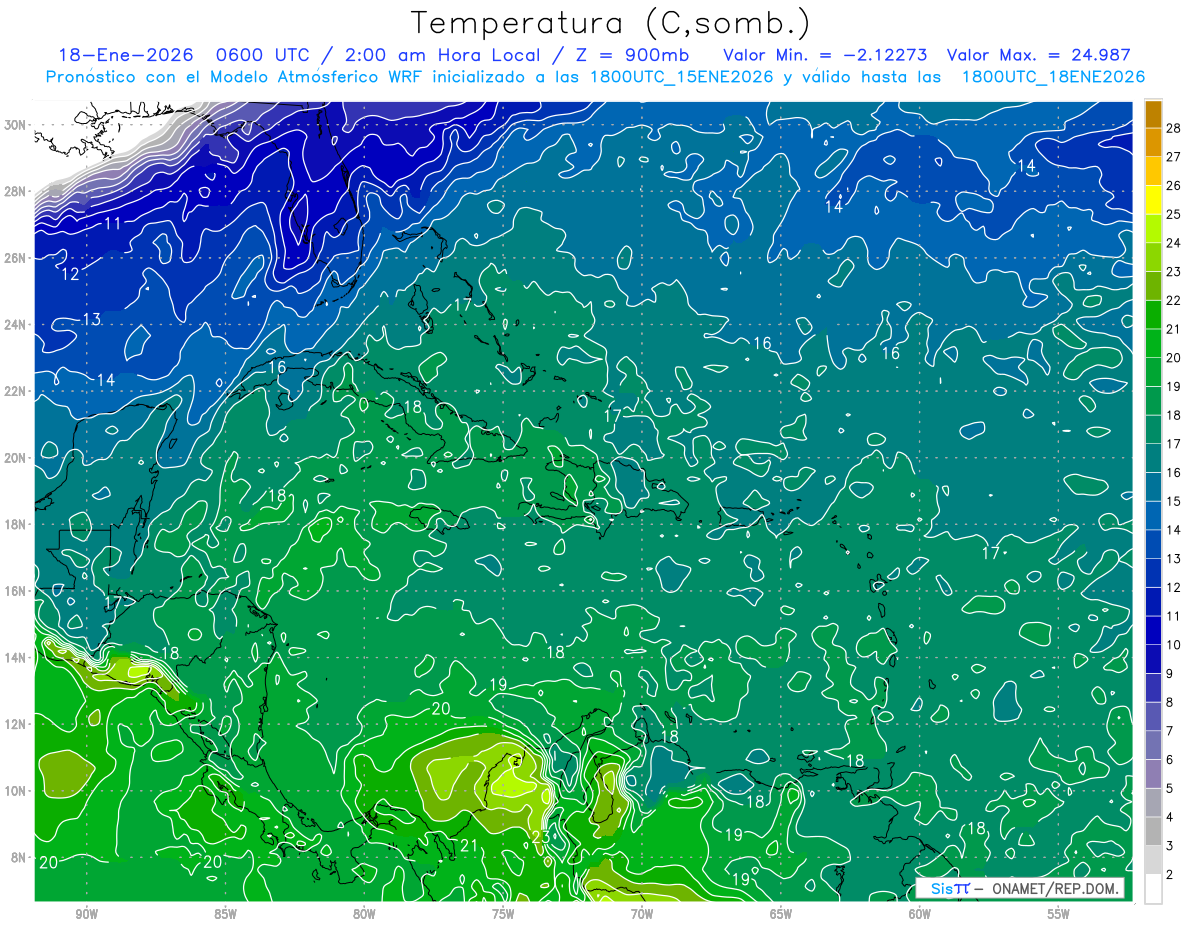Click the '80W' longitude axis label
The height and width of the screenshot is (927, 1200).
pos(364,914)
